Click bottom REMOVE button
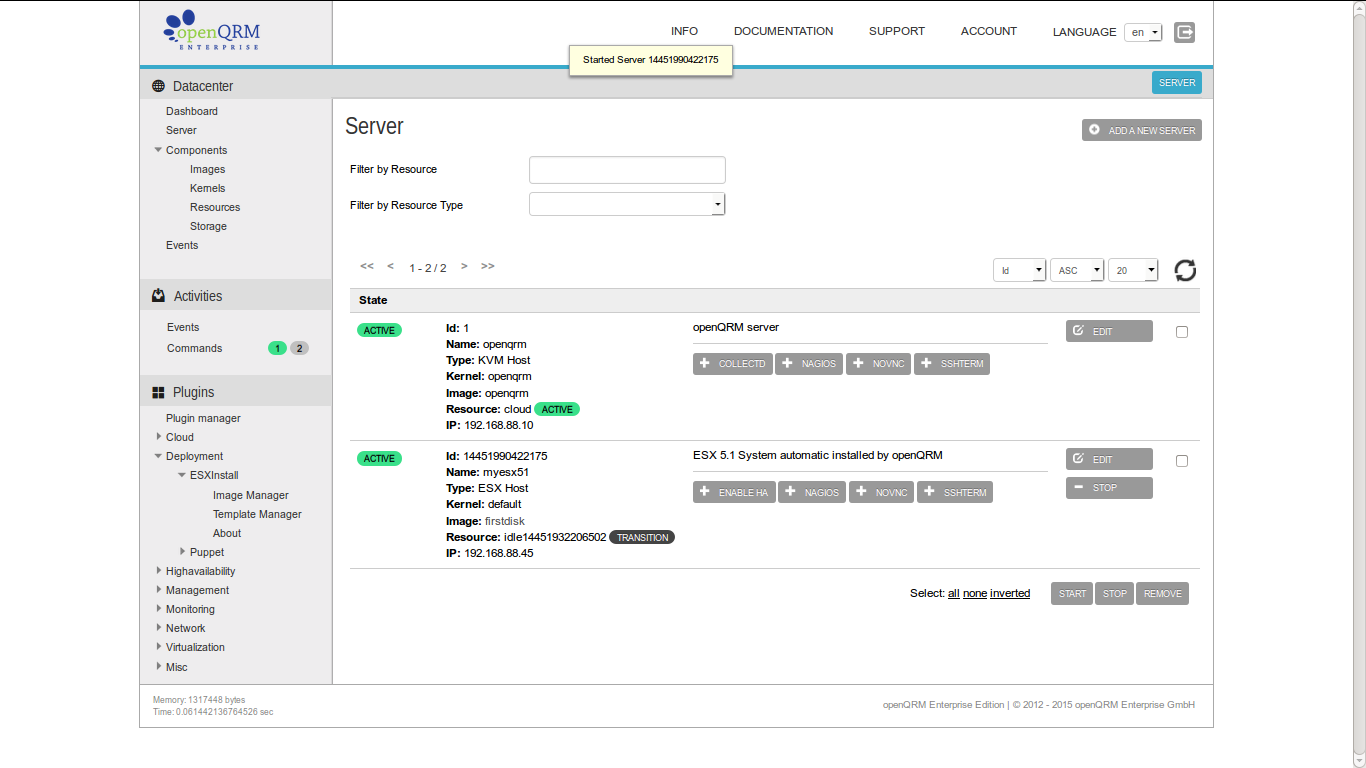Image resolution: width=1366 pixels, height=768 pixels. point(1162,594)
